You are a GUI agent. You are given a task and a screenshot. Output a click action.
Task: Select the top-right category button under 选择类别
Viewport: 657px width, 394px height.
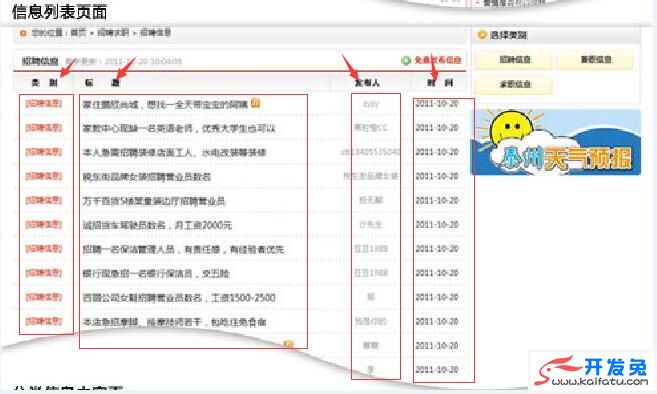coord(595,60)
